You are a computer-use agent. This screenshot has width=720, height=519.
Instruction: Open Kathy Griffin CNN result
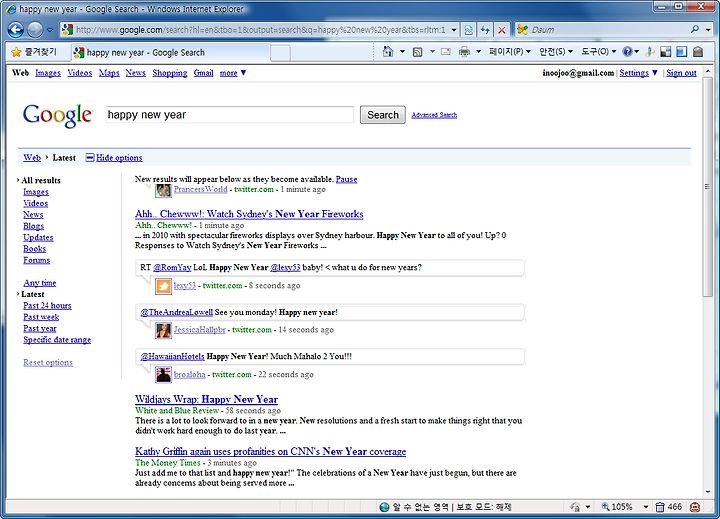270,451
